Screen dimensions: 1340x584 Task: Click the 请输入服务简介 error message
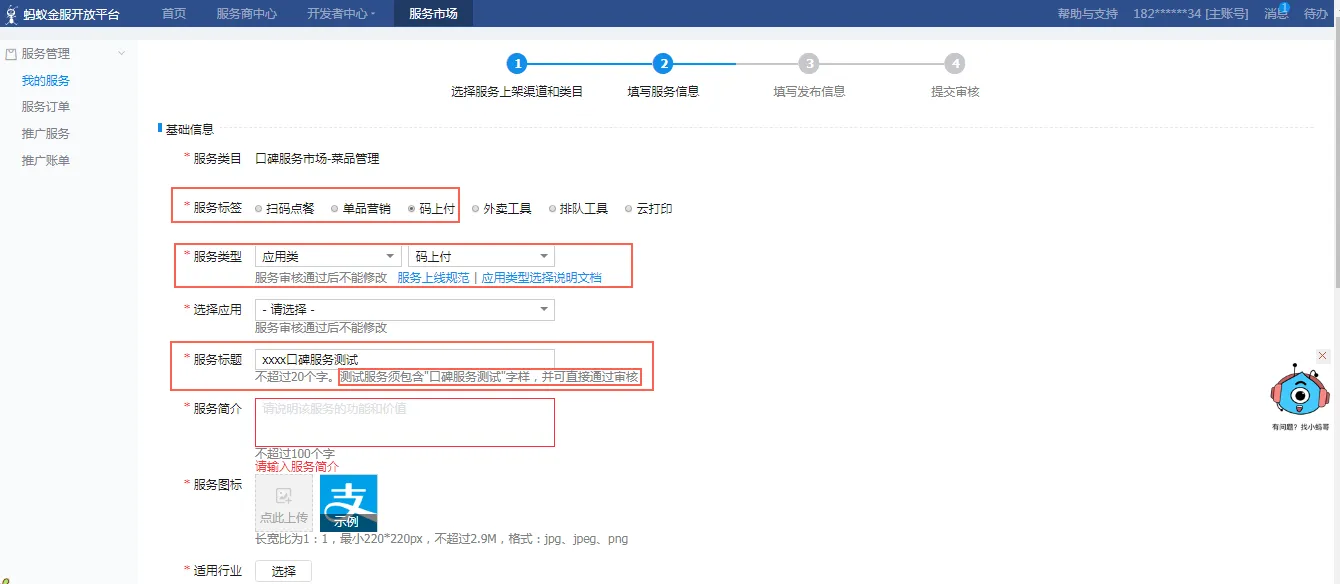click(x=297, y=467)
